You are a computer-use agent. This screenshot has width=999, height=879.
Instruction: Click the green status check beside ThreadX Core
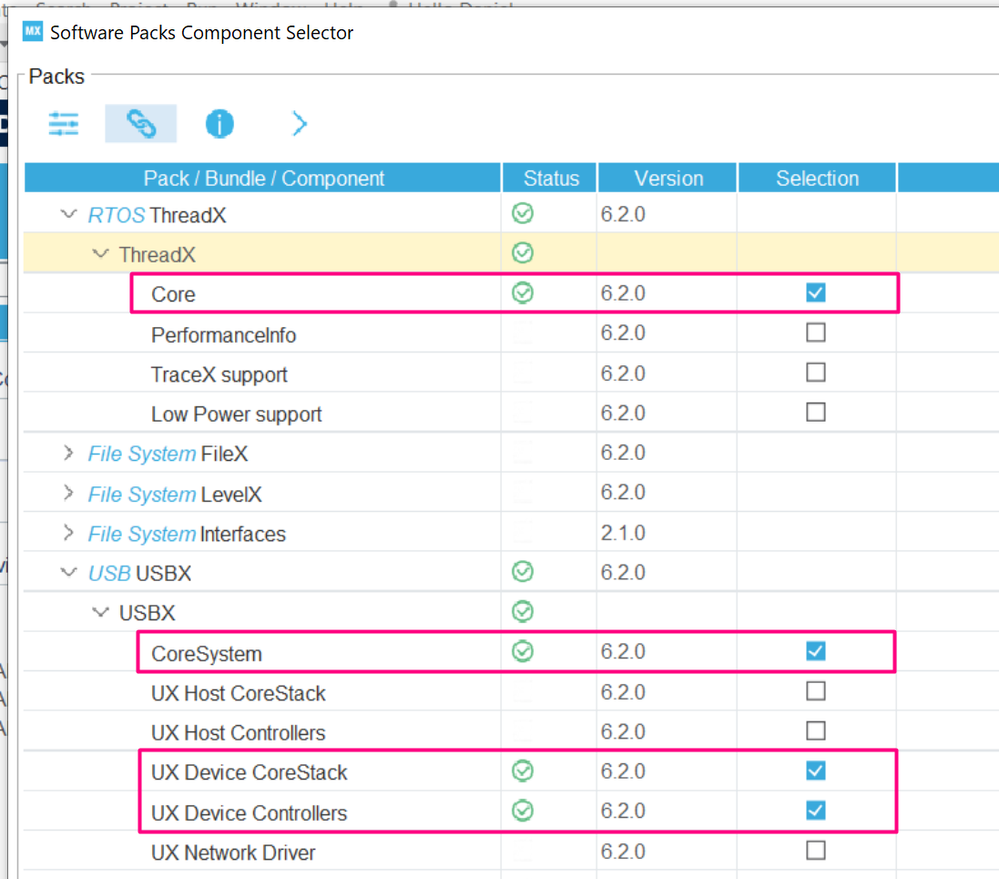[522, 292]
